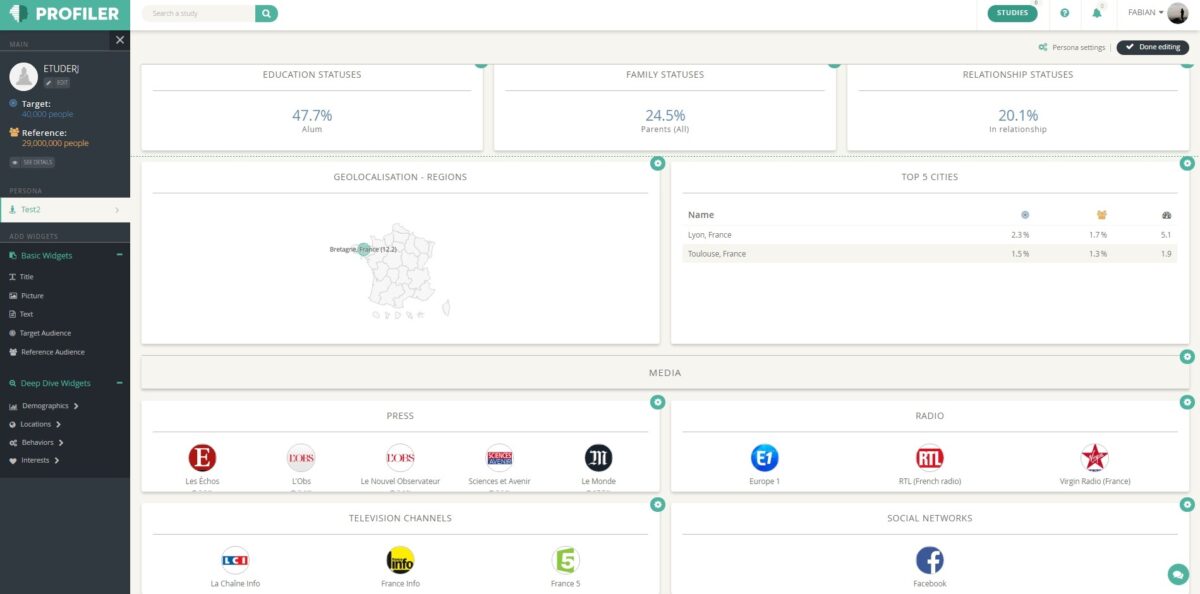Open gear settings for Social Networks widget
Screen dimensions: 1200x594
click(x=1186, y=504)
